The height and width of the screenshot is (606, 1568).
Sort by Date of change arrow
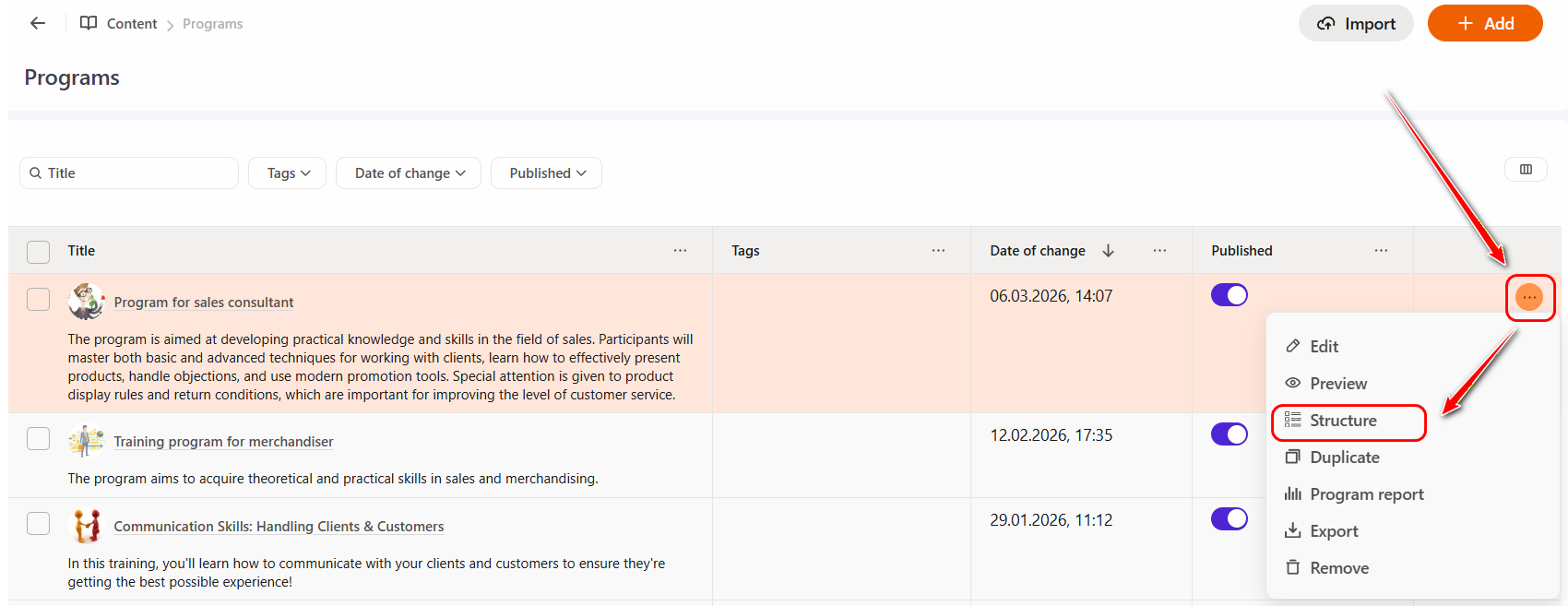(x=1109, y=251)
